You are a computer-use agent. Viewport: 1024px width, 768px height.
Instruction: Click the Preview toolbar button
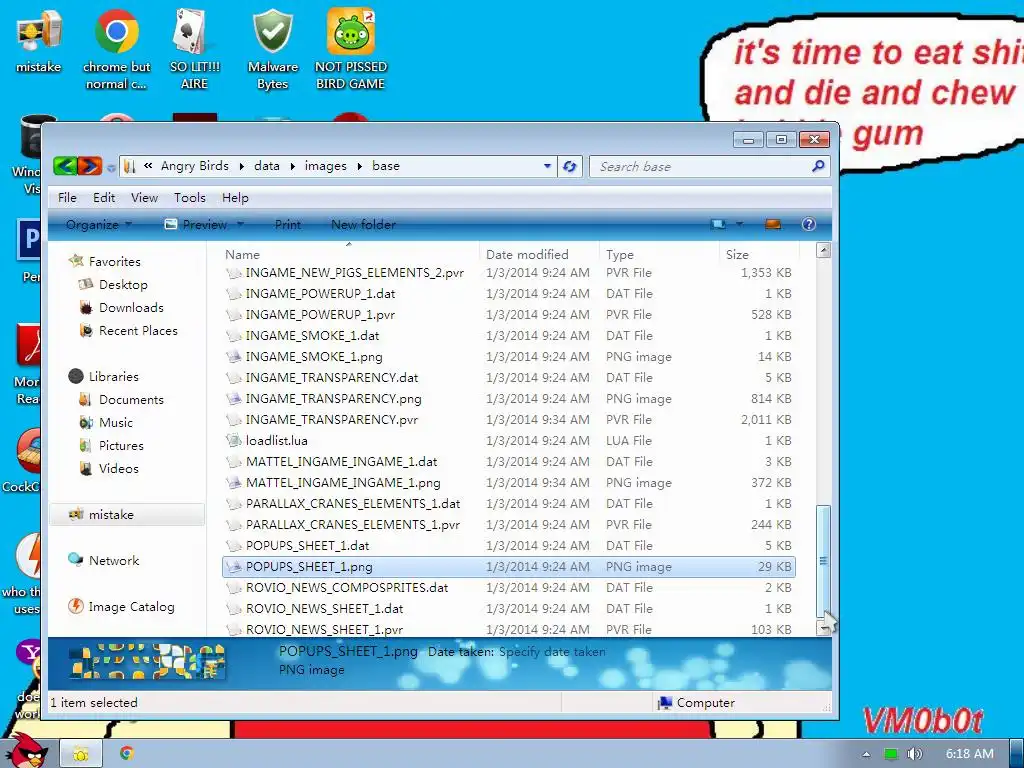click(x=196, y=225)
